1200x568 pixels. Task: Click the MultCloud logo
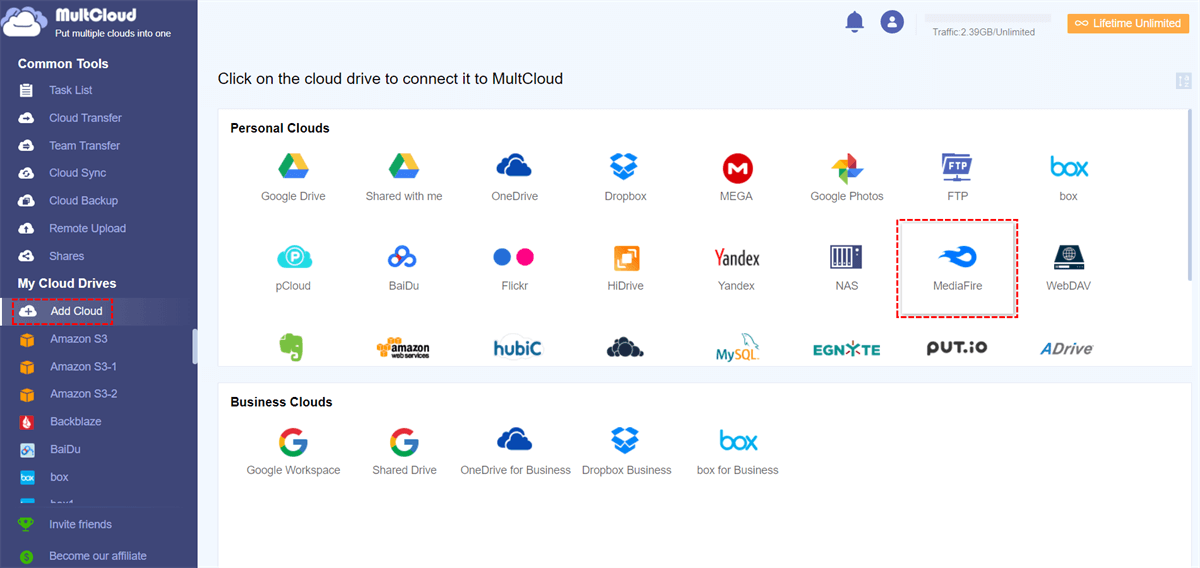(88, 22)
